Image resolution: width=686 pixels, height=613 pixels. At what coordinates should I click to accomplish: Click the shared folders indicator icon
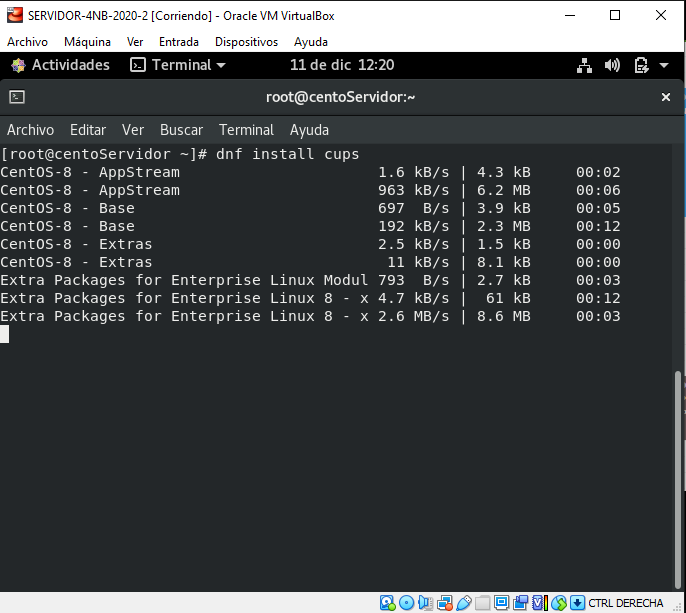pos(483,603)
